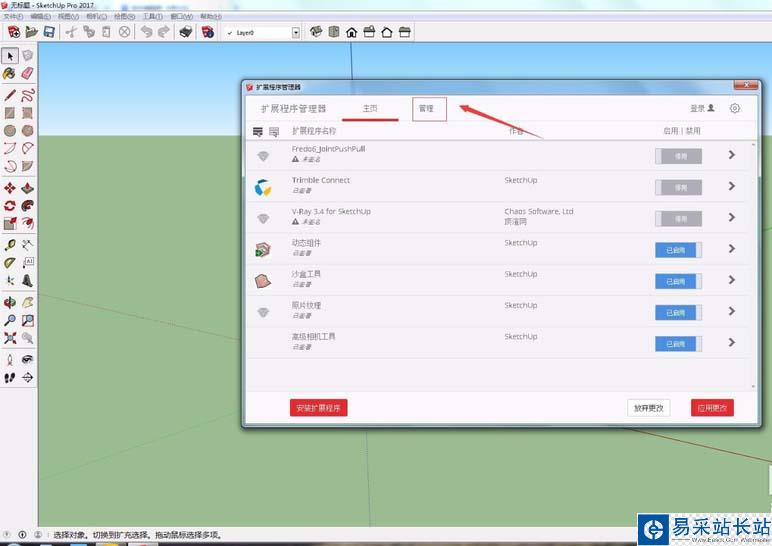This screenshot has width=772, height=546.
Task: Open the 帮助(H) menu
Action: coord(211,16)
